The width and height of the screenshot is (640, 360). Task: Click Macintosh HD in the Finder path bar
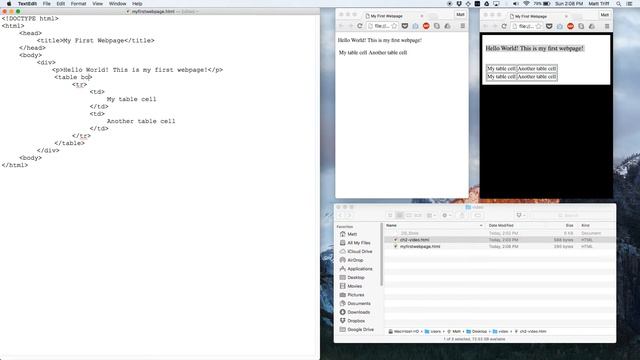click(404, 331)
